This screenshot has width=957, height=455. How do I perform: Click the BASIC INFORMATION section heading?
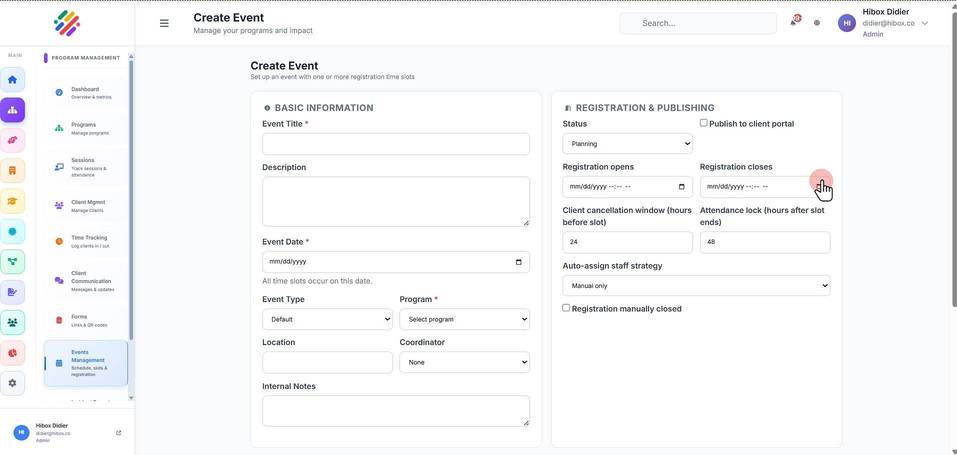coord(324,107)
